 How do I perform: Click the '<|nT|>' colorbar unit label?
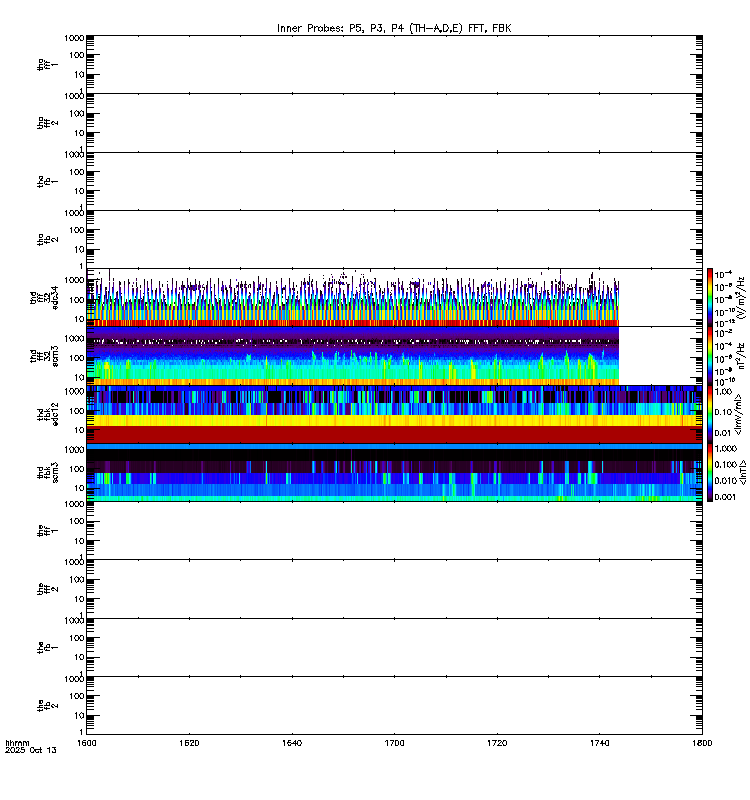point(743,472)
